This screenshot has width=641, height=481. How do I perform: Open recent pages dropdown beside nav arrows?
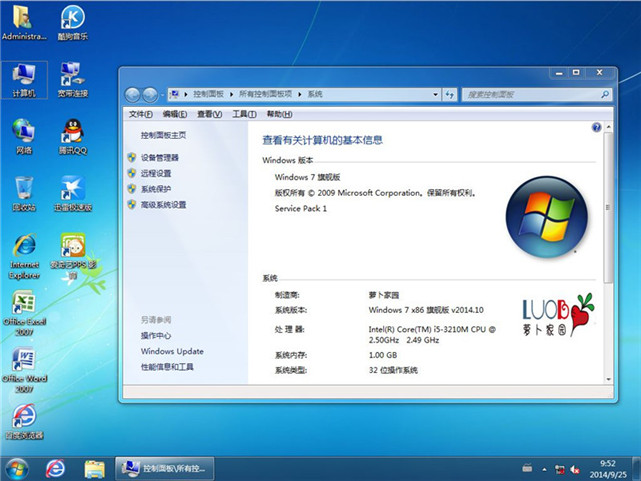click(x=162, y=95)
